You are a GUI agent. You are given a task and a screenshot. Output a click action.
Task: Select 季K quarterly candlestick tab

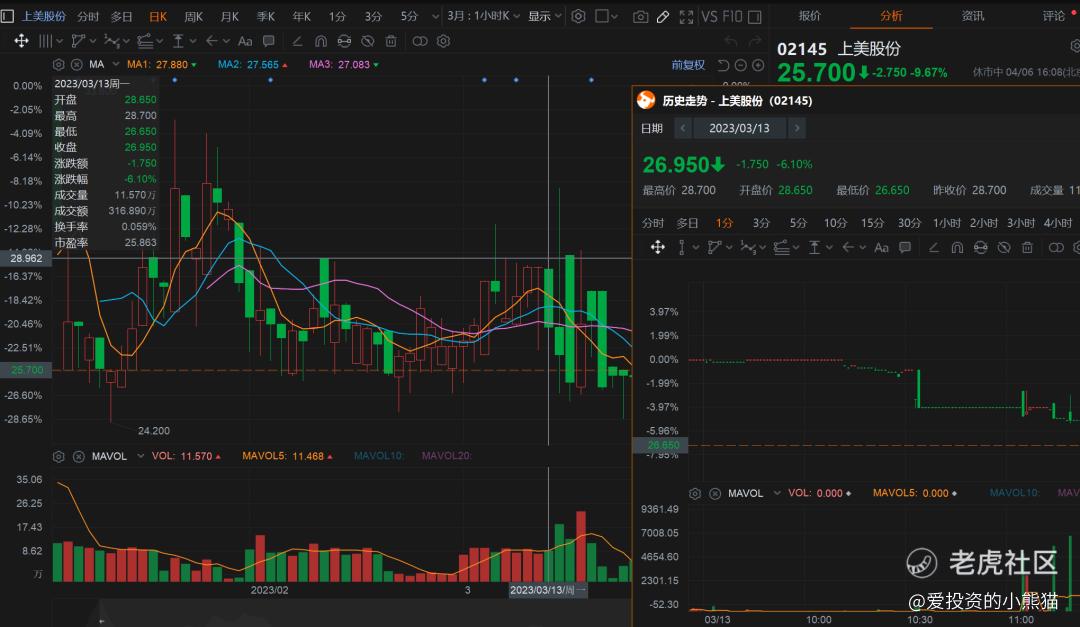coord(266,16)
